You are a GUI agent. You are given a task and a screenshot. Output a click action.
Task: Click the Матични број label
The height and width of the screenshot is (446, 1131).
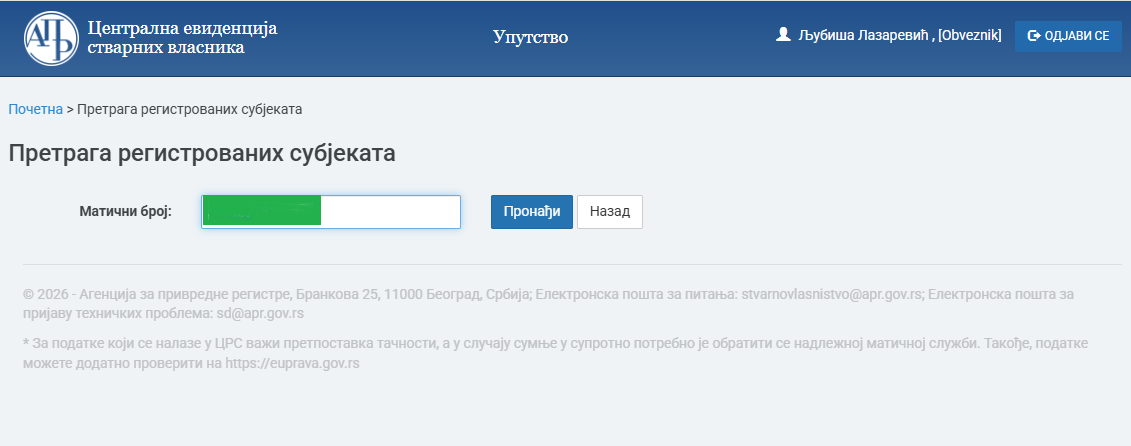126,212
